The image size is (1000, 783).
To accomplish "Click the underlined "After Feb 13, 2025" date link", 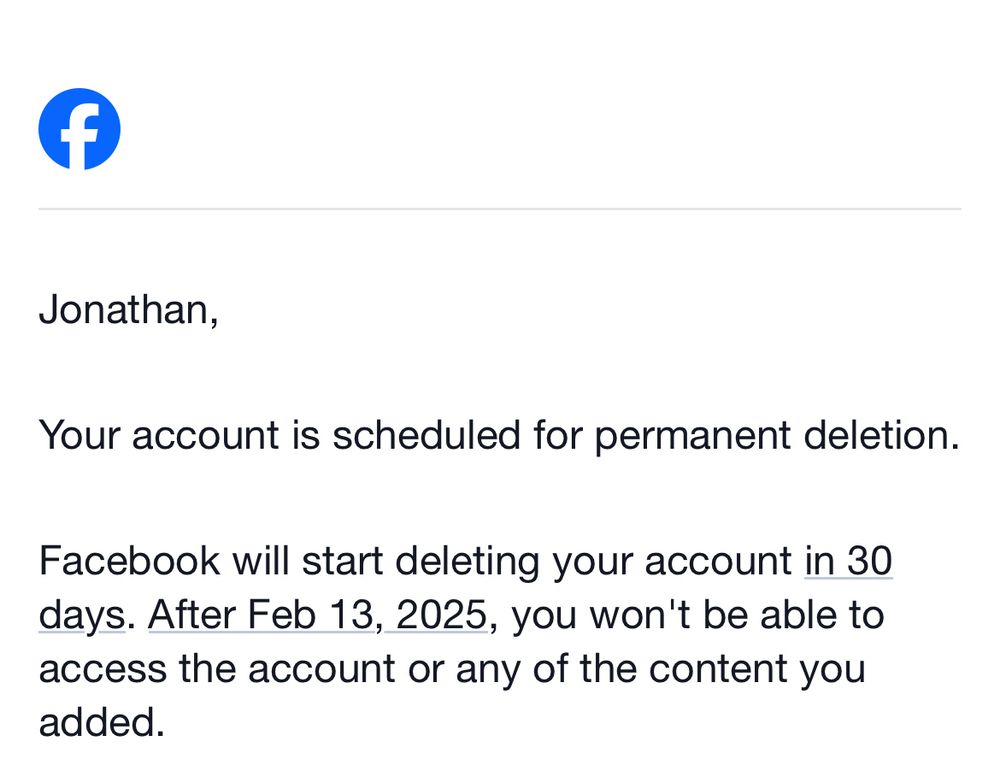I will coord(318,615).
